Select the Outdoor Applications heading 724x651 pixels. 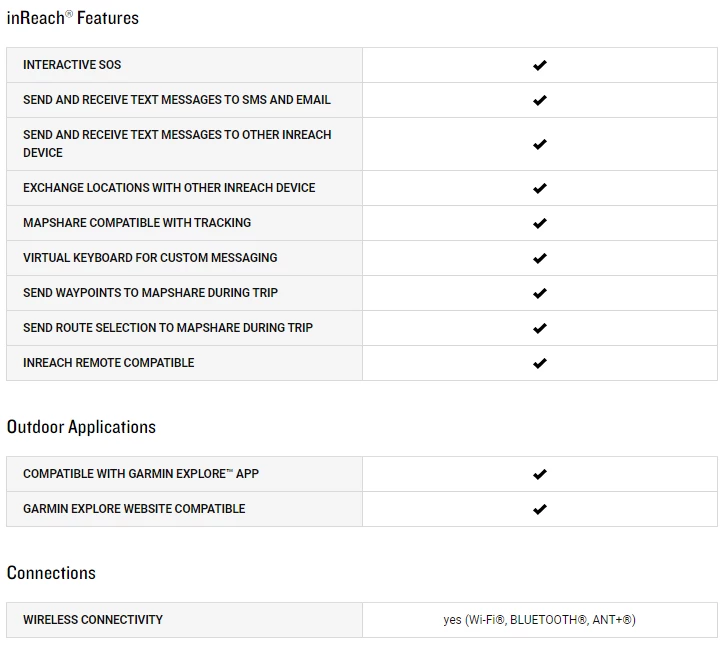tap(81, 427)
